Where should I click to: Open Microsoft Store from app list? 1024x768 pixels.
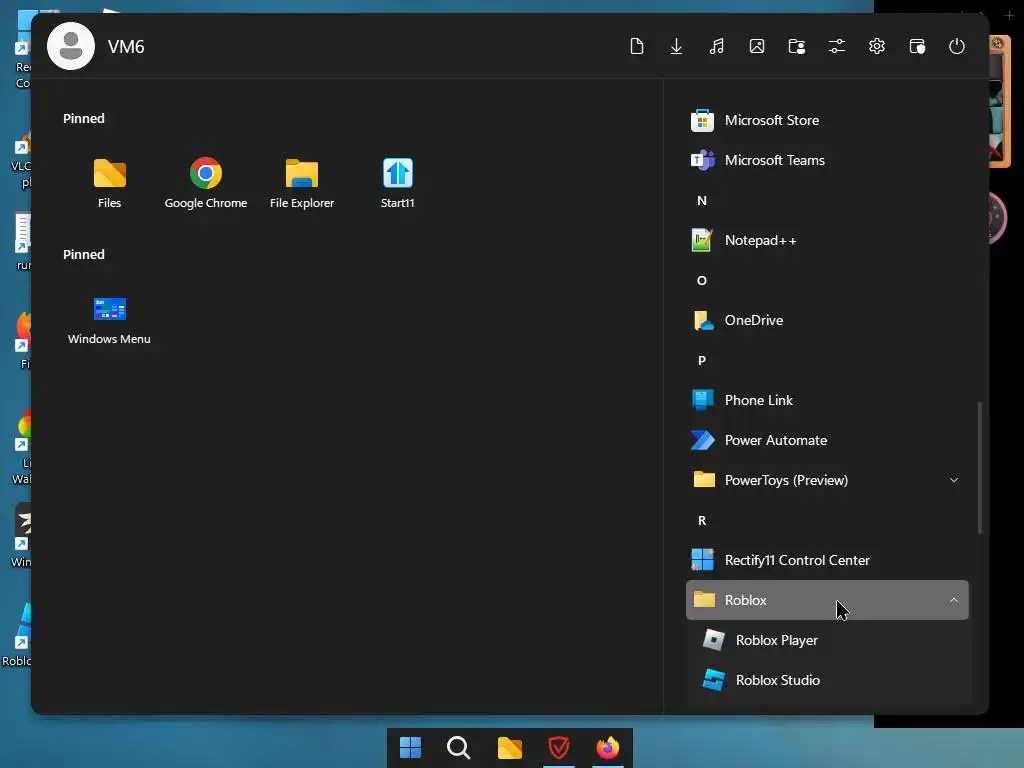click(x=827, y=120)
